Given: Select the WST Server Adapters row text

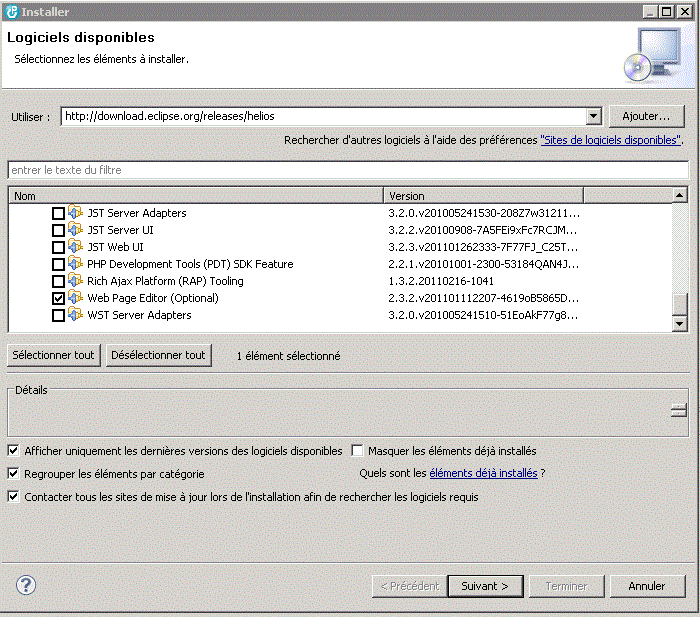Looking at the screenshot, I should [x=139, y=315].
